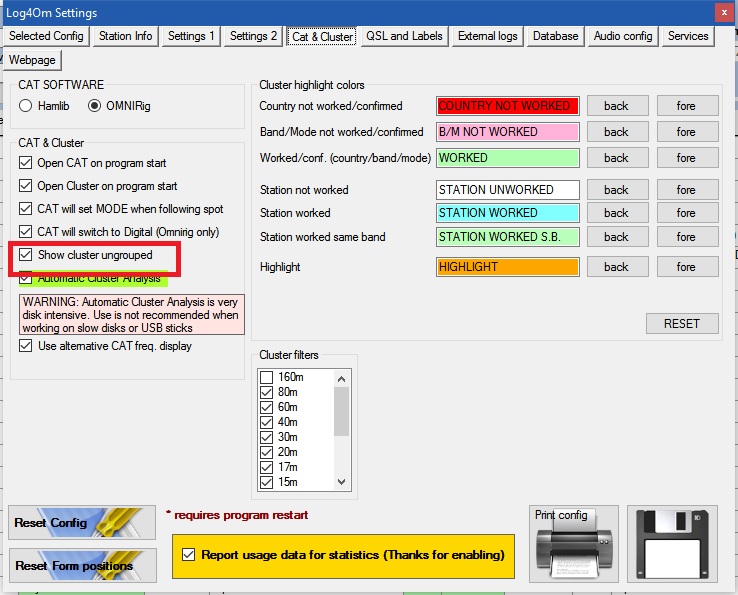Viewport: 738px width, 595px height.
Task: Open Database tab
Action: click(555, 36)
